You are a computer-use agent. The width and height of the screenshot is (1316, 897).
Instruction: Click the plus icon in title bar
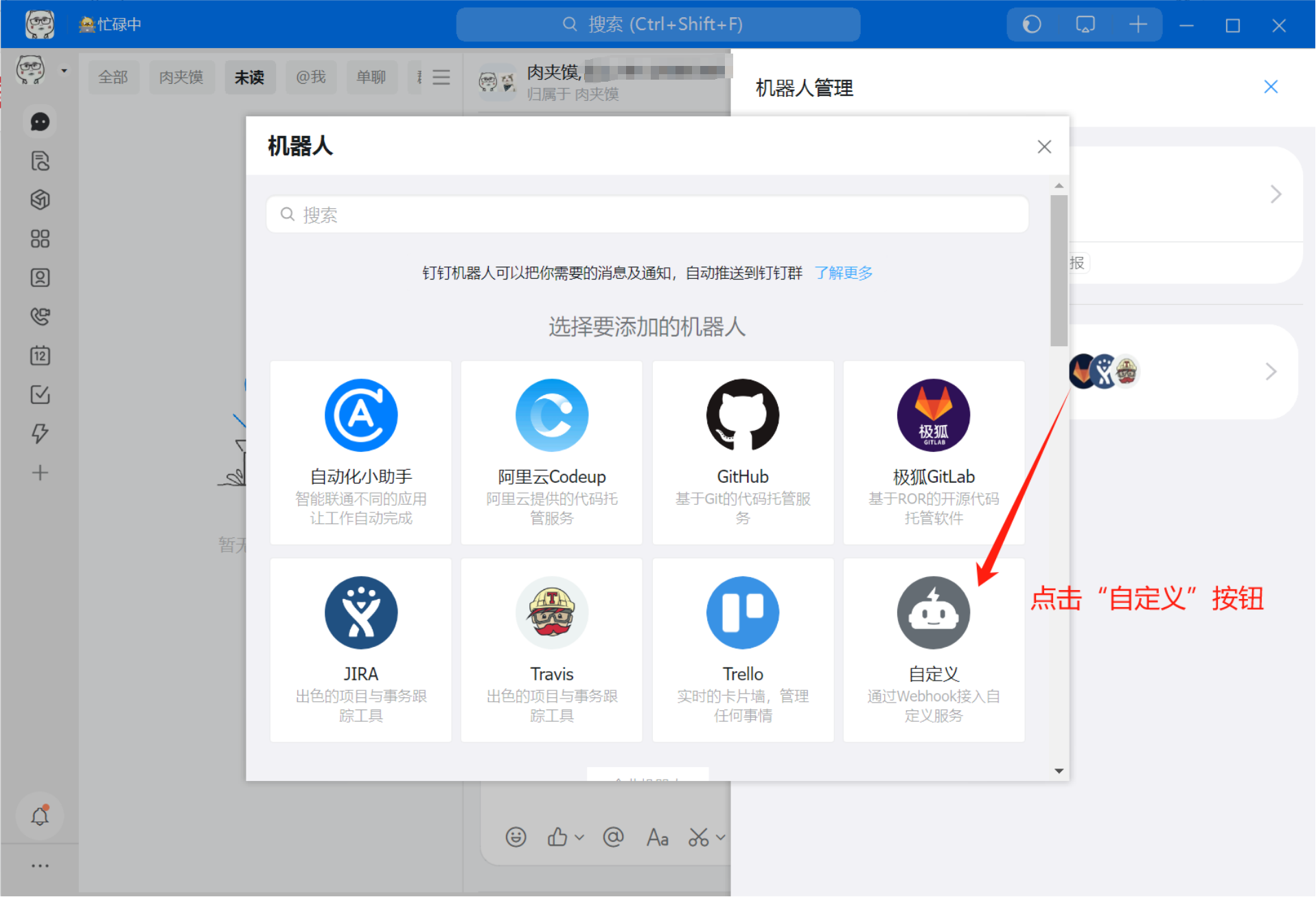point(1138,25)
